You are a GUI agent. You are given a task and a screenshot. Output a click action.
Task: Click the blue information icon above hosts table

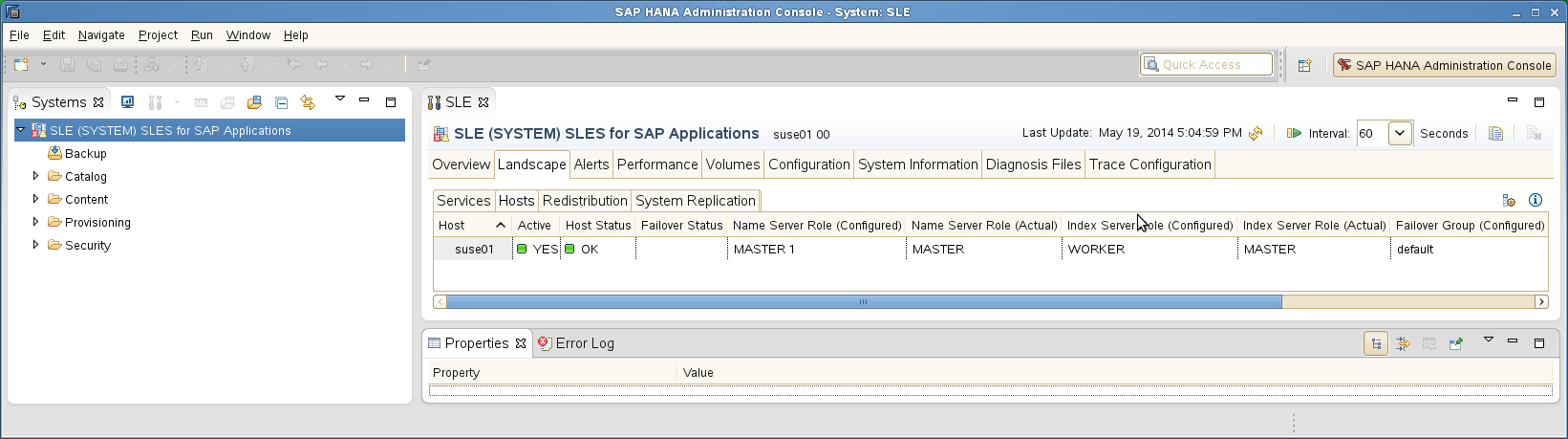(1536, 200)
